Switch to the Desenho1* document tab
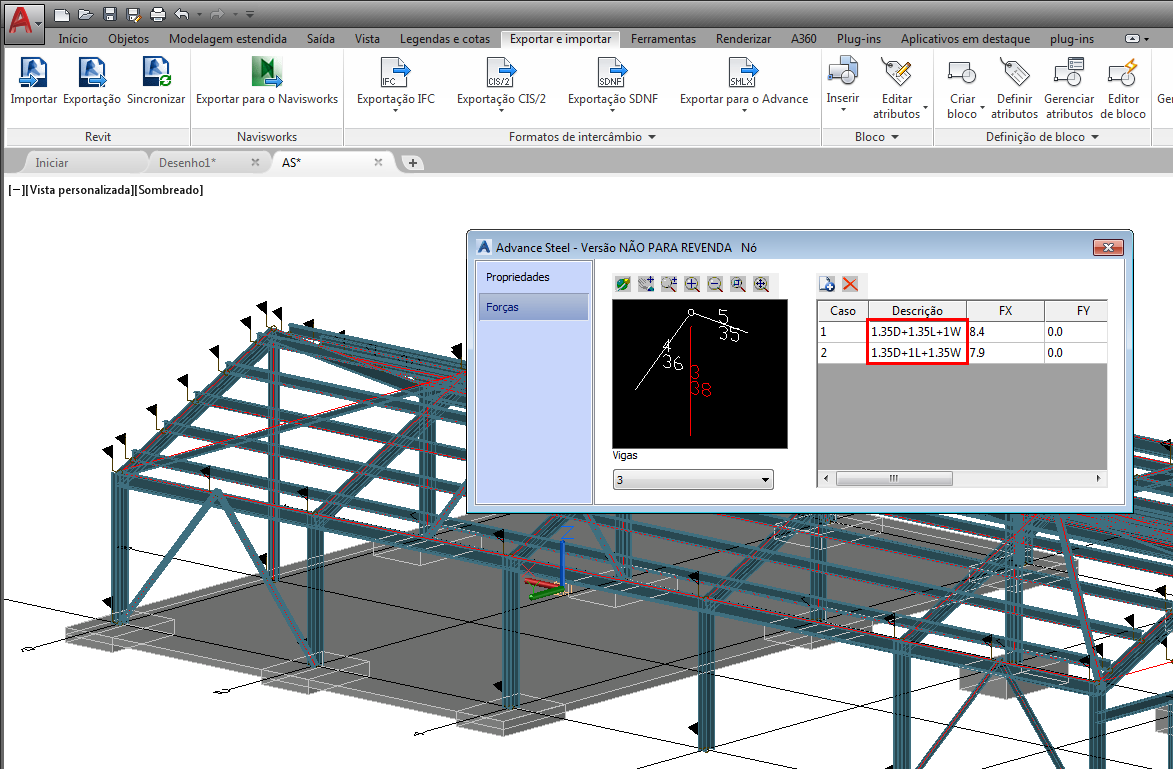Screen dimensions: 1173x769 tap(187, 162)
